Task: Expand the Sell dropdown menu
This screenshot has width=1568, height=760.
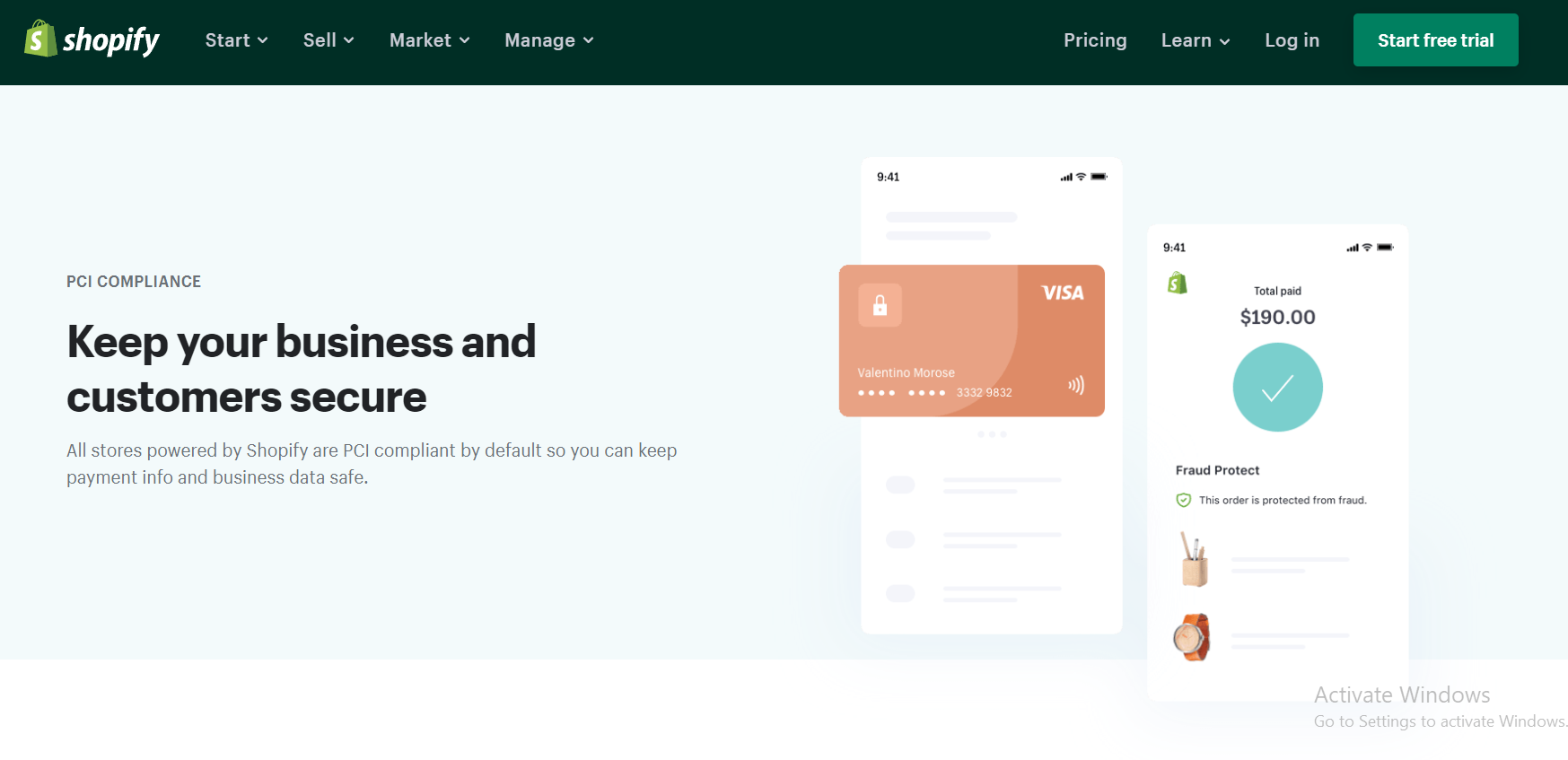Action: (x=328, y=40)
